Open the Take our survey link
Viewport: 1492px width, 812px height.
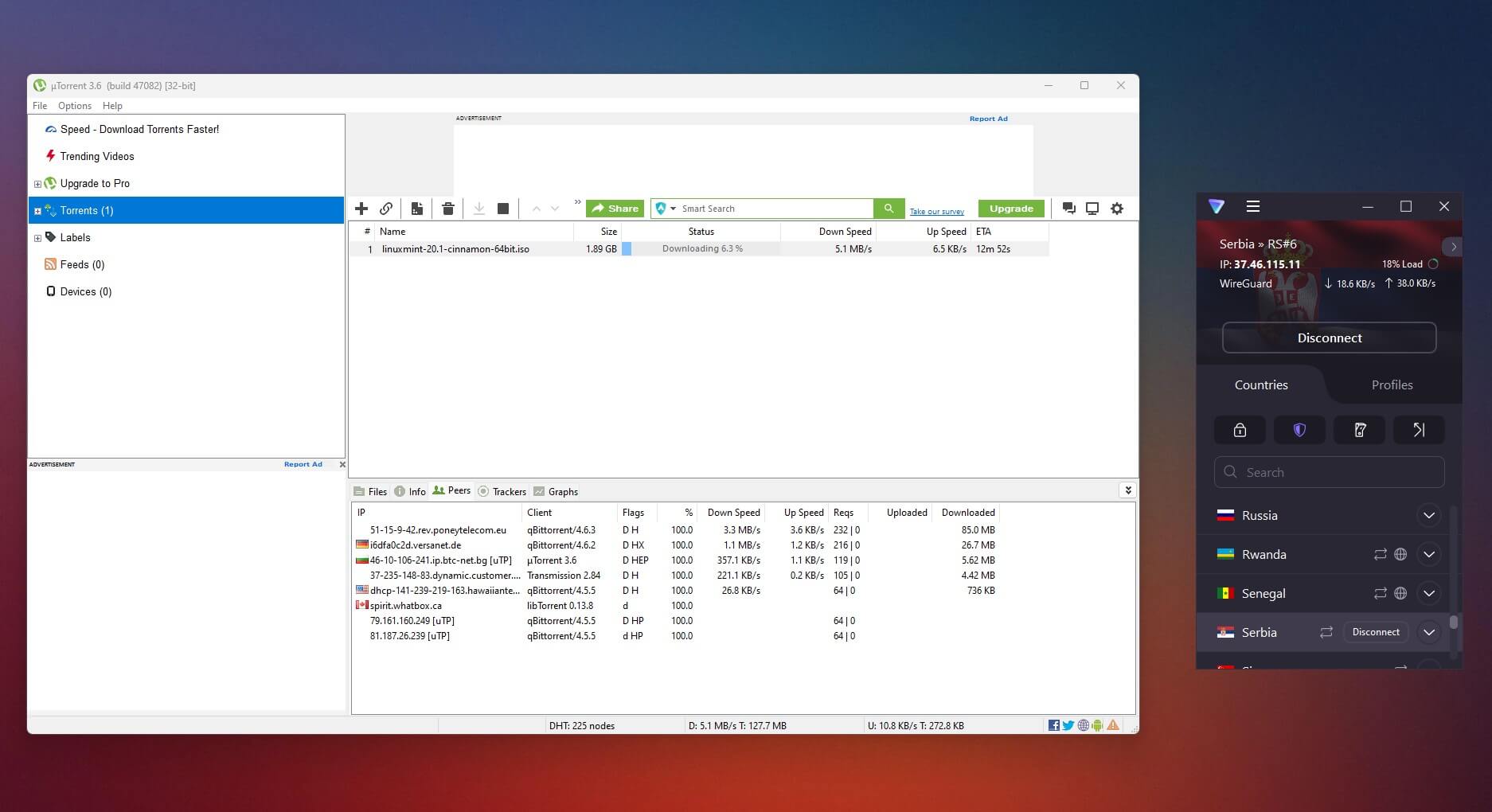(x=937, y=212)
